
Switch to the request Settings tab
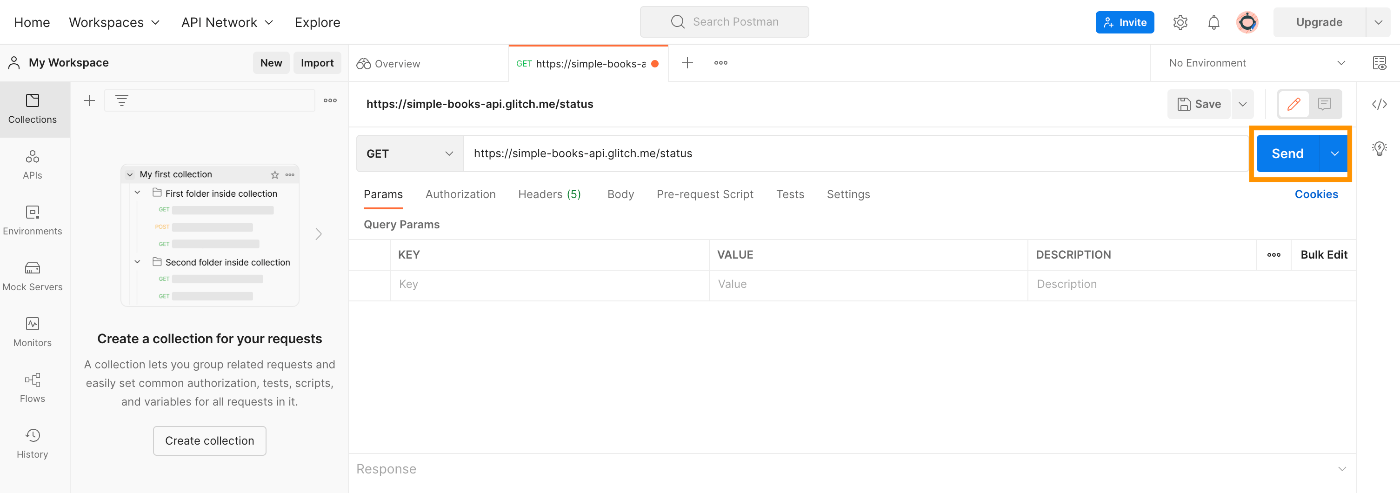click(x=848, y=194)
